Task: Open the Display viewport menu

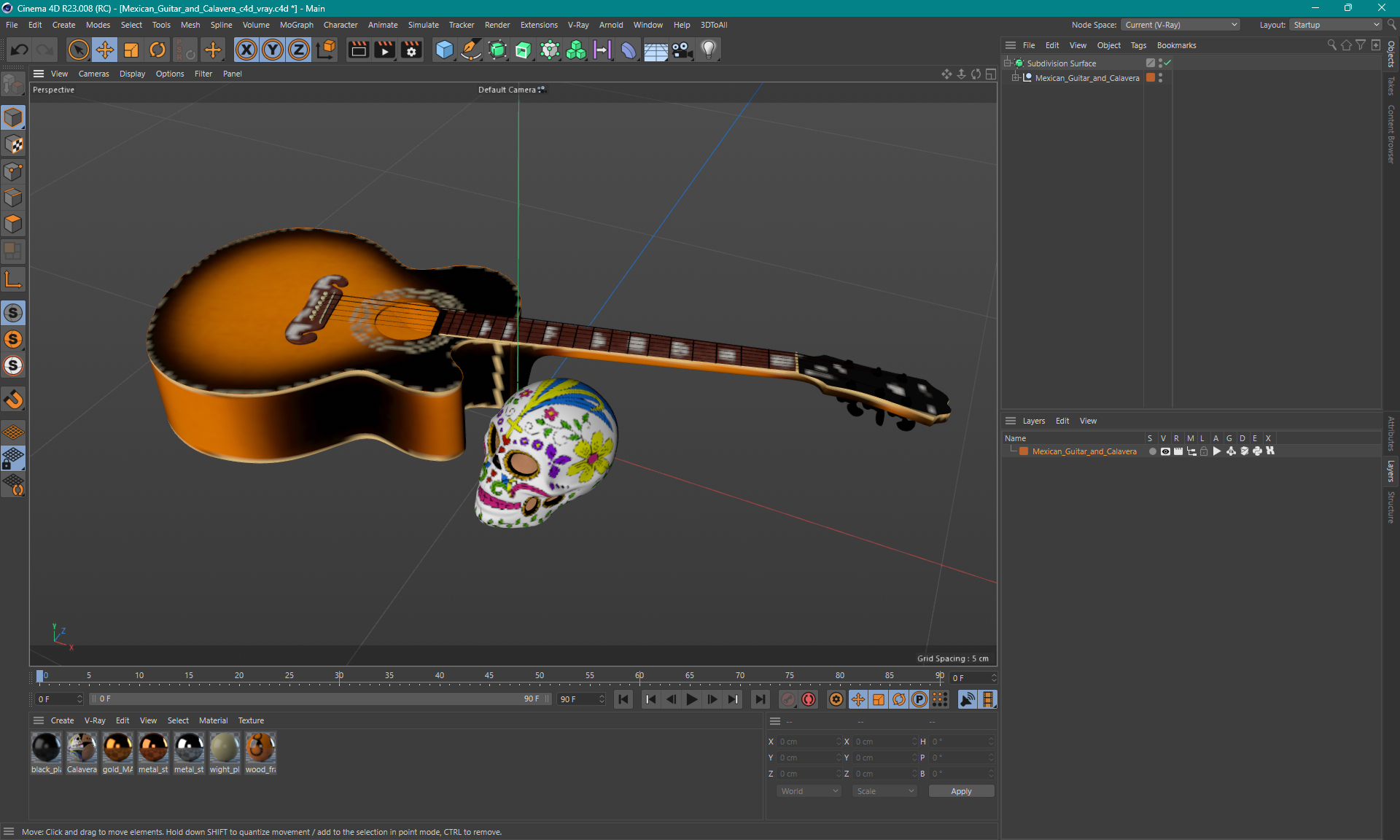Action: (x=132, y=74)
